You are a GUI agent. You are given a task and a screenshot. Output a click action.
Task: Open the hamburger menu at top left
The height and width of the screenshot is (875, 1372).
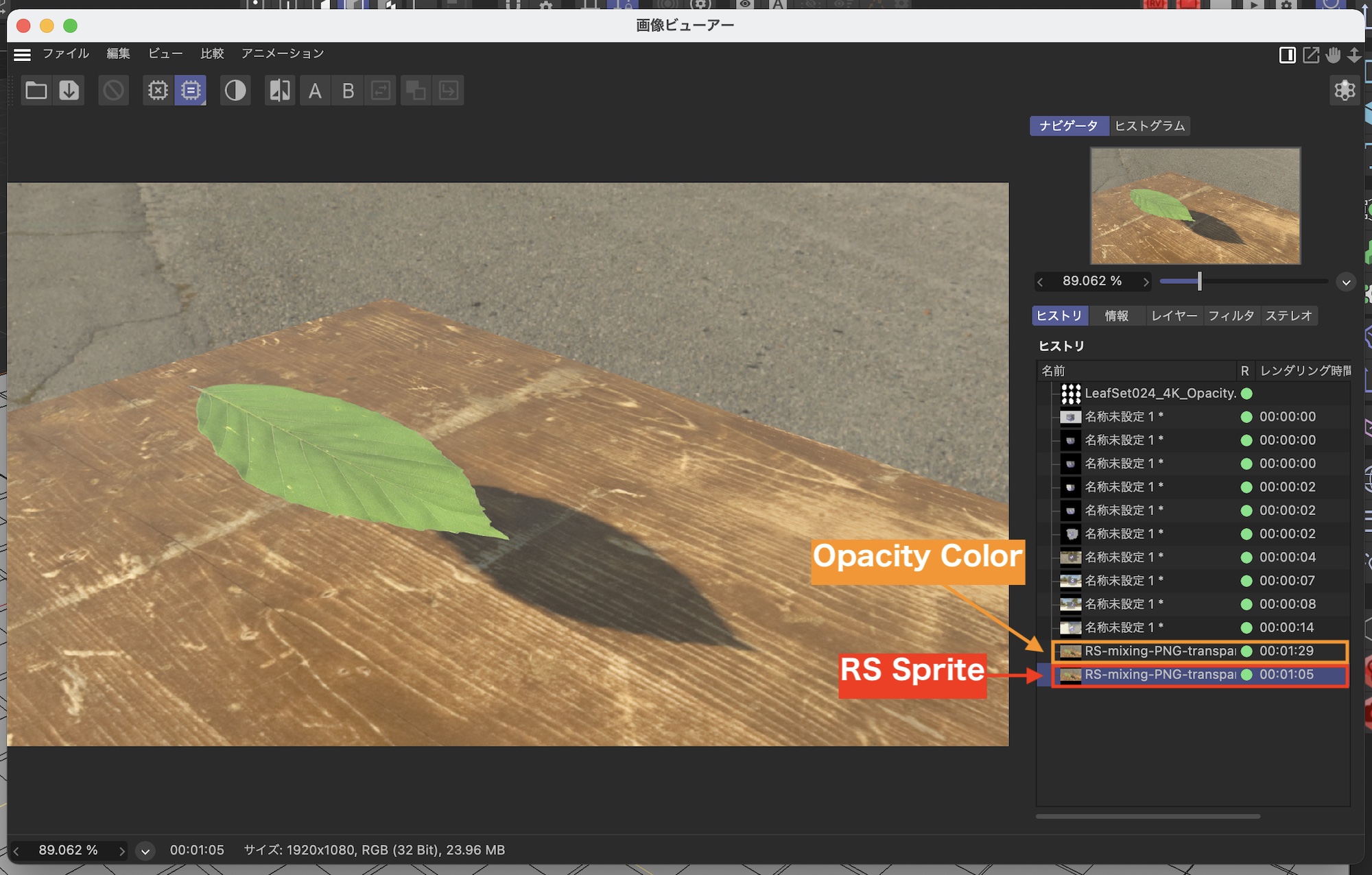(x=22, y=54)
